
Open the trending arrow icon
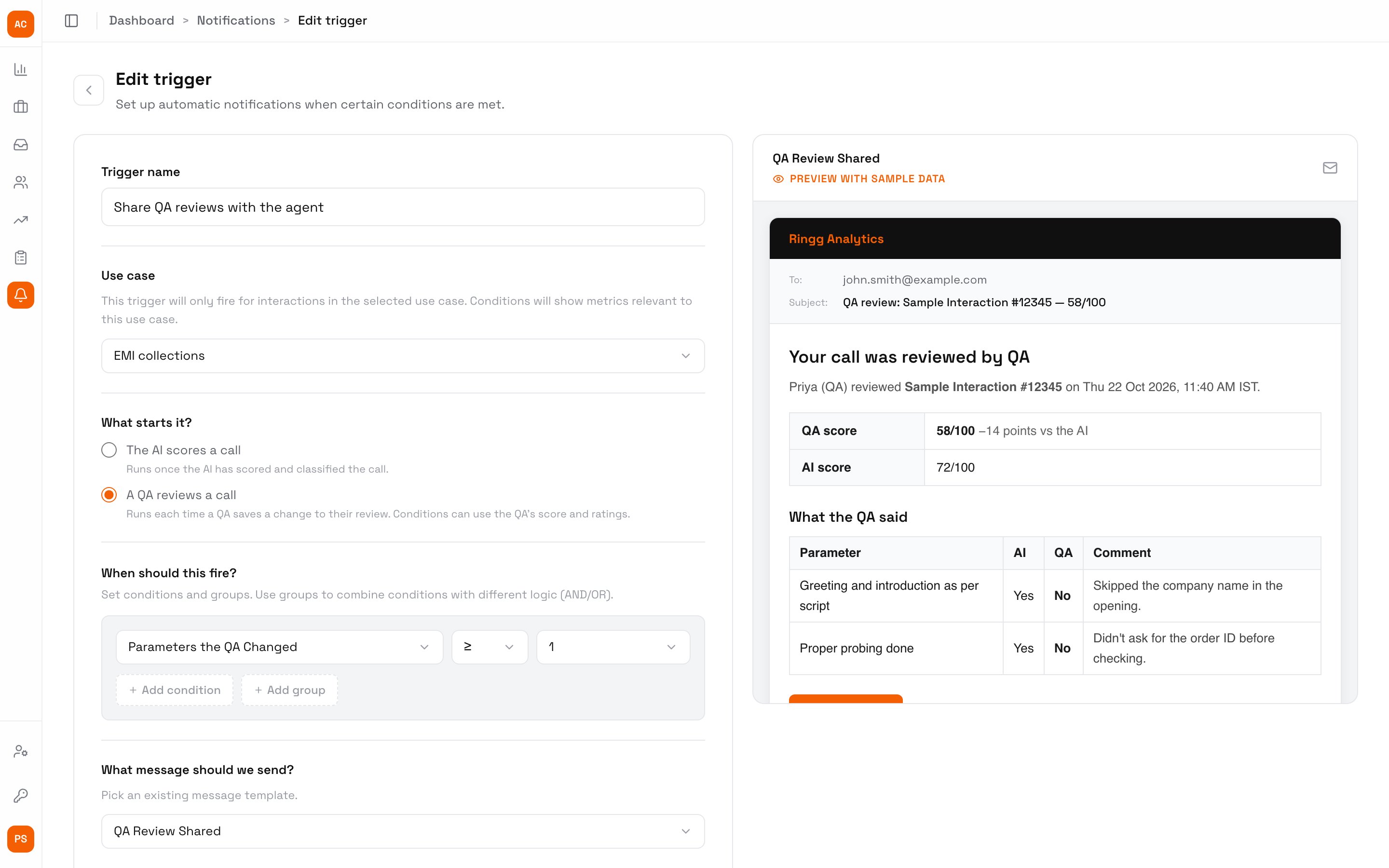(x=21, y=220)
